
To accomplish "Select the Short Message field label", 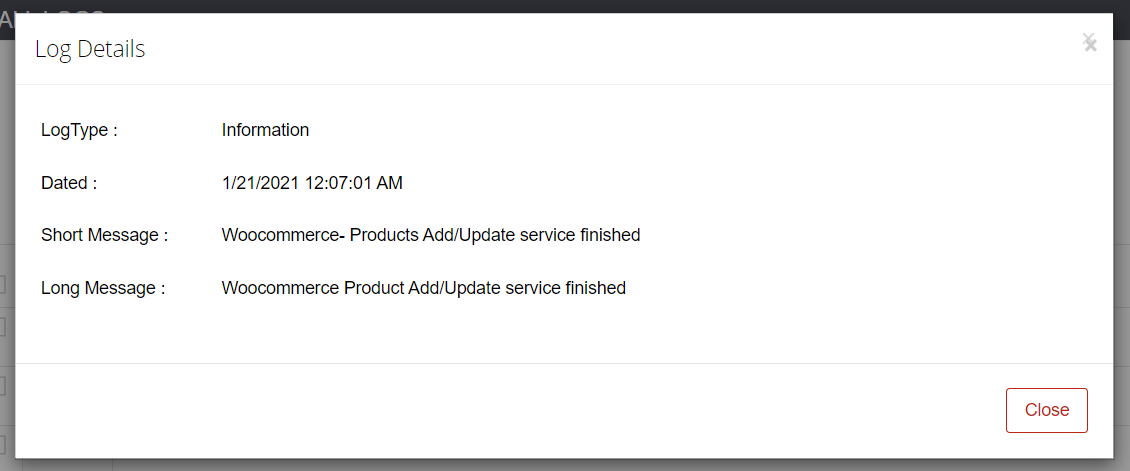I will coord(104,236).
